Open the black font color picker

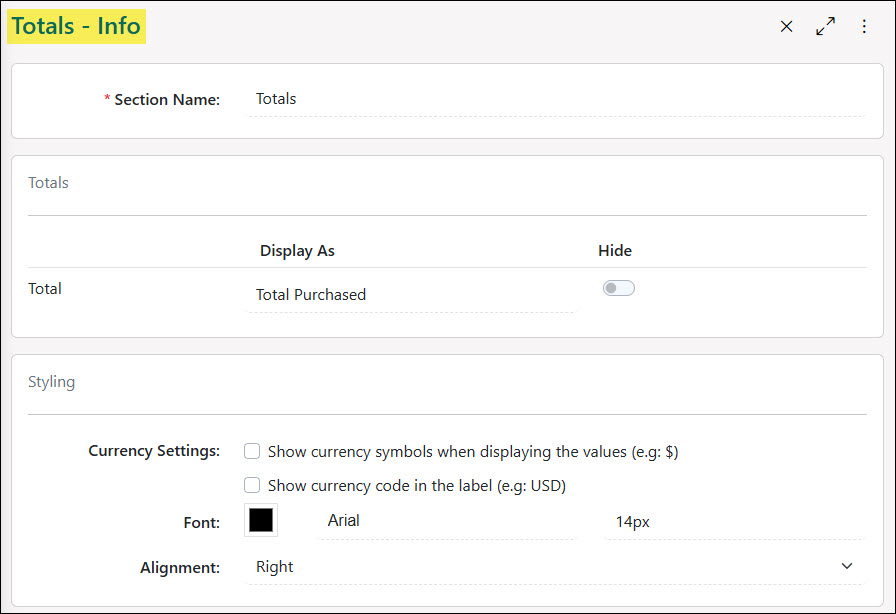click(261, 520)
